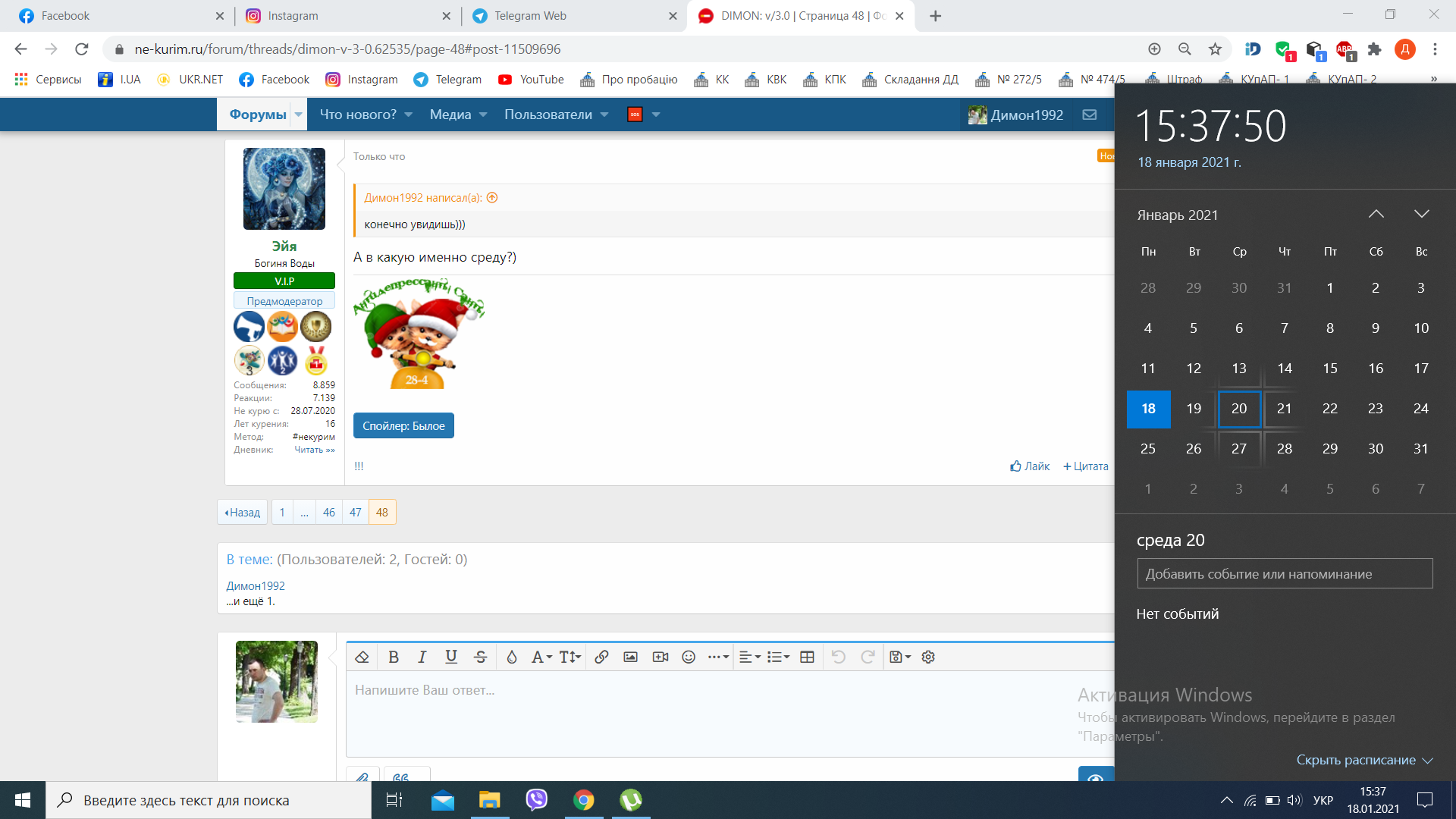Viewport: 1456px width, 819px height.
Task: Toggle bold formatting in reply editor
Action: (394, 657)
